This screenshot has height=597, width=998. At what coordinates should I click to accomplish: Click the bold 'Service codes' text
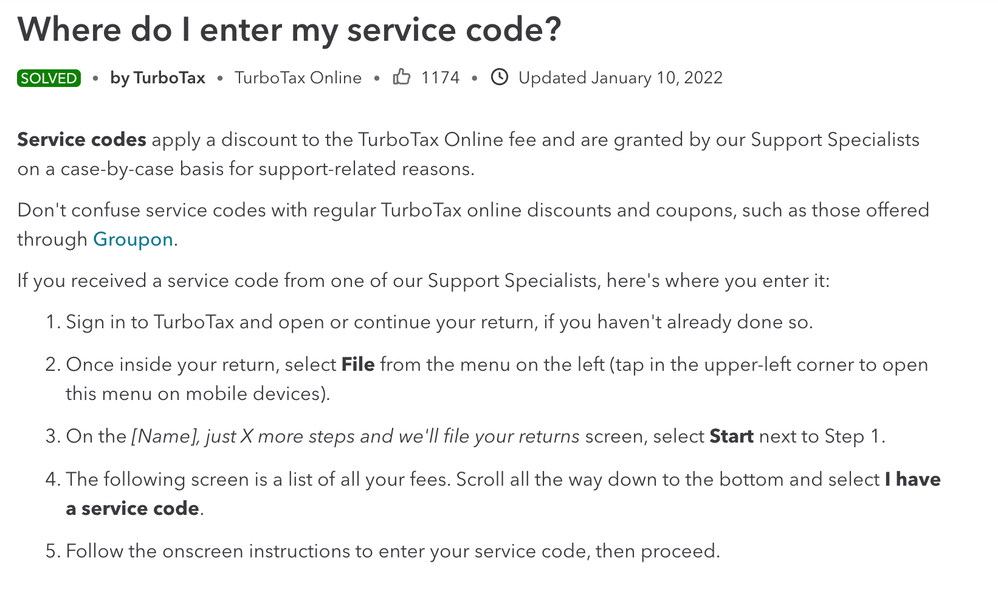pyautogui.click(x=81, y=139)
